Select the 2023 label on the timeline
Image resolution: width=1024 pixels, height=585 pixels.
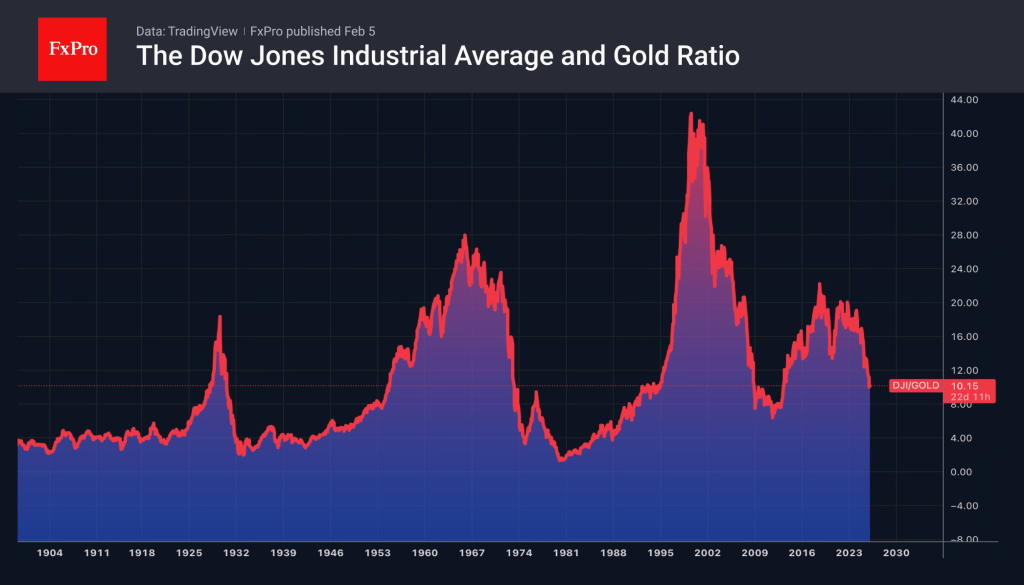tap(848, 551)
